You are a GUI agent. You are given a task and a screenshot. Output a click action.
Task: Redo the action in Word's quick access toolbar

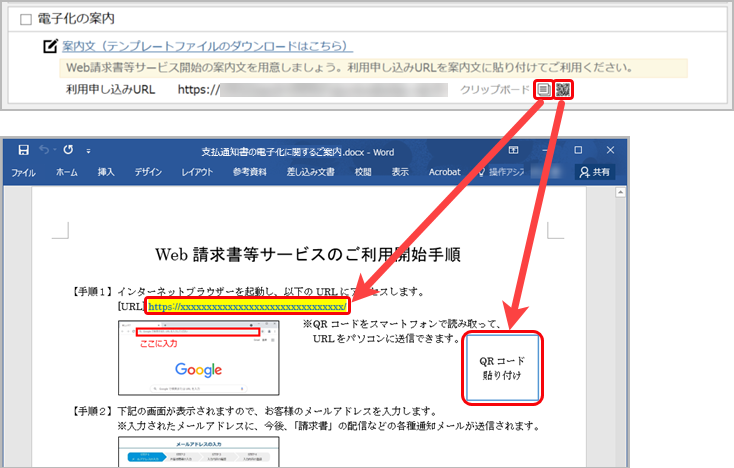(68, 150)
